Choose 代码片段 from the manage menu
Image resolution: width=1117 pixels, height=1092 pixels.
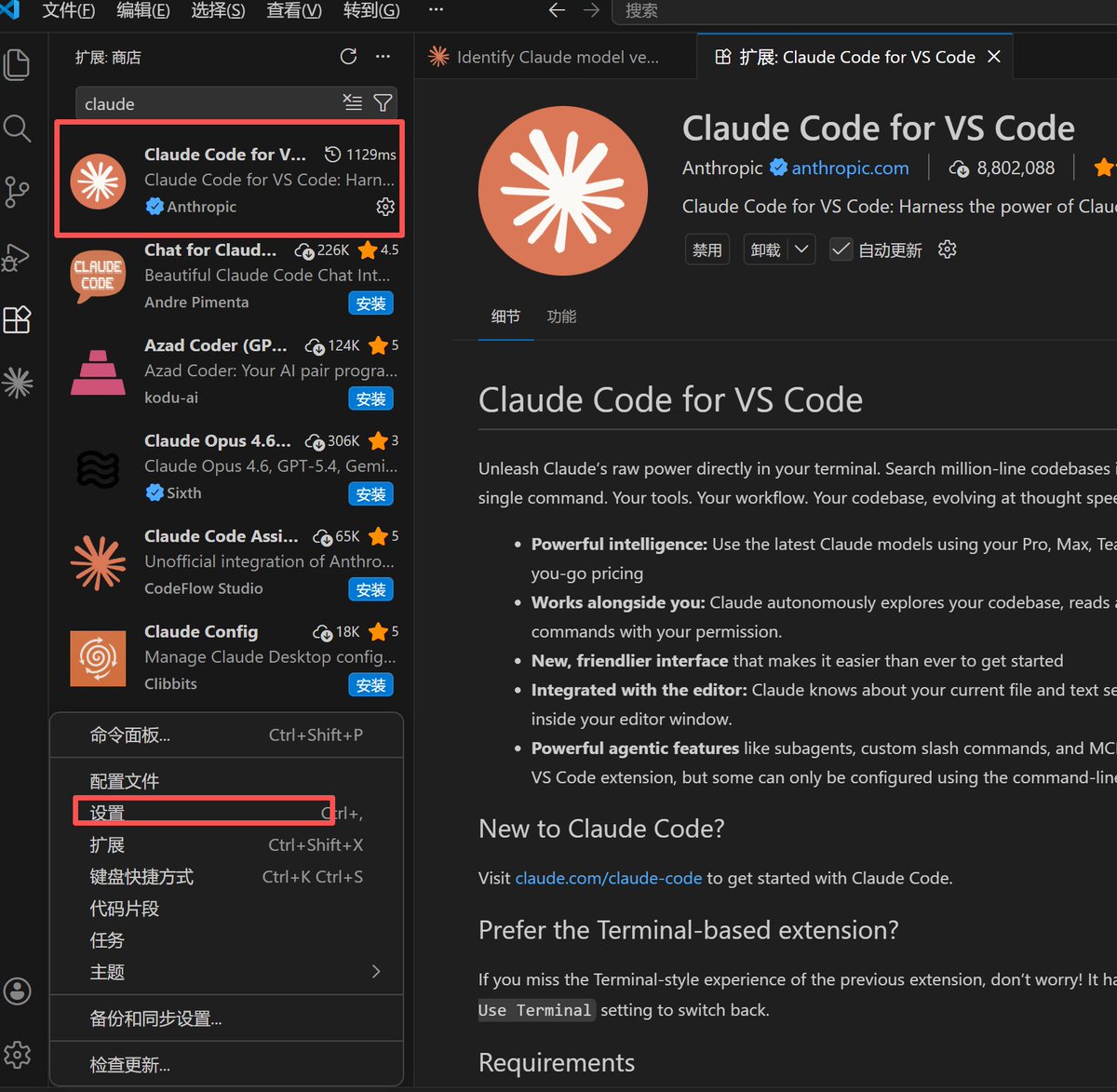[x=226, y=908]
